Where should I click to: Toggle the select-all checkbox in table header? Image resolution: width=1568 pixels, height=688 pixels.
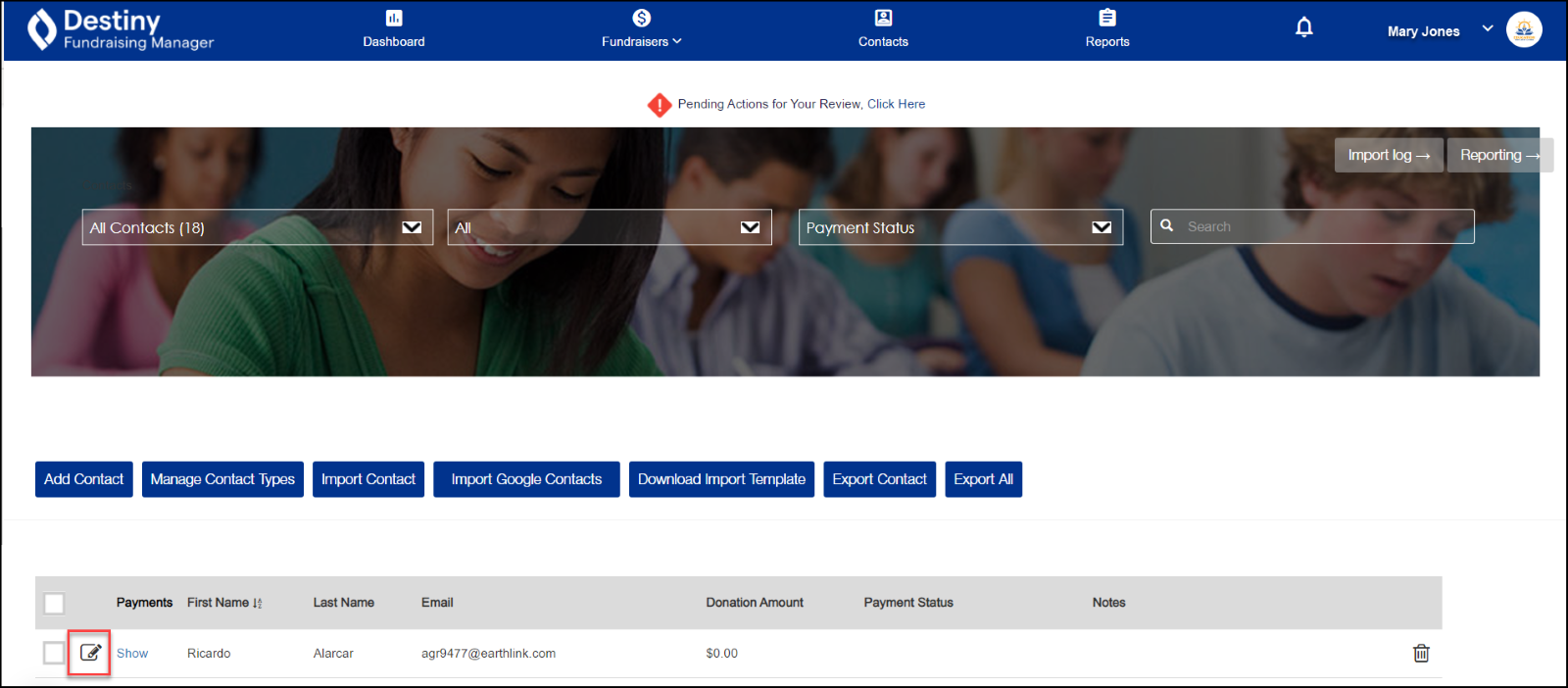55,603
